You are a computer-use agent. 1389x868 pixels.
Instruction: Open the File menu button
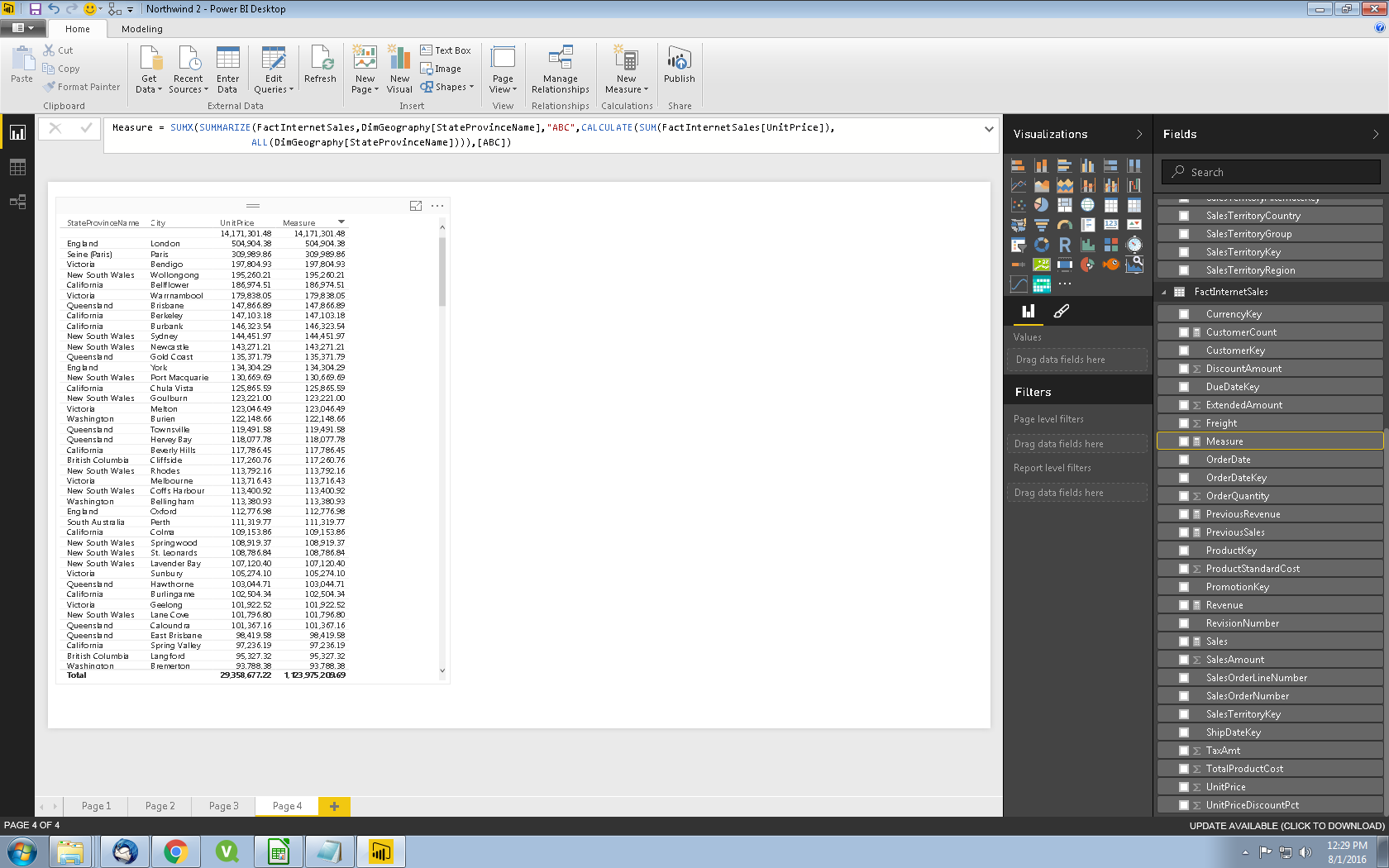click(23, 28)
